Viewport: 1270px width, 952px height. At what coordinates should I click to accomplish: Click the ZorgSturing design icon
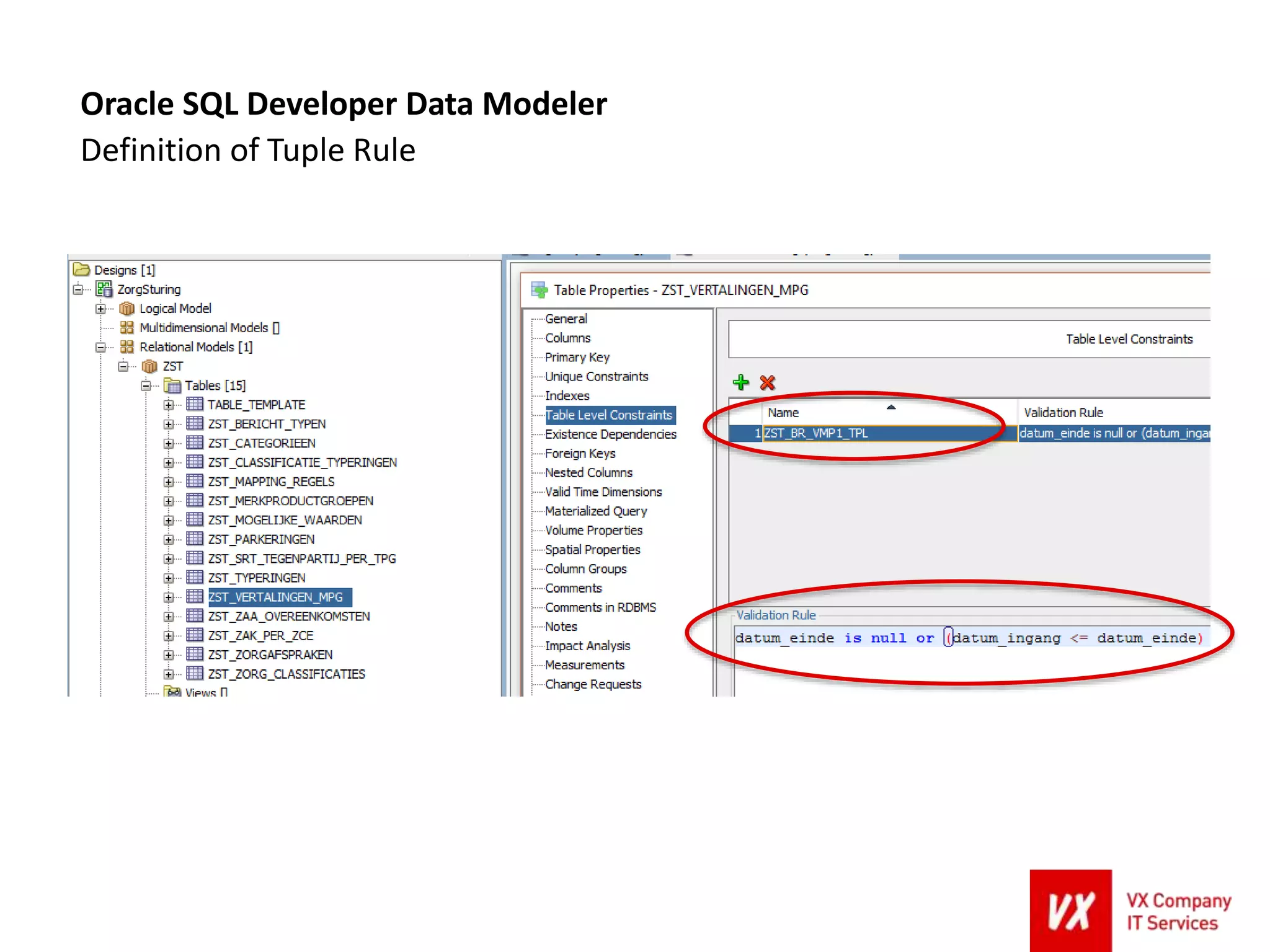pyautogui.click(x=104, y=289)
